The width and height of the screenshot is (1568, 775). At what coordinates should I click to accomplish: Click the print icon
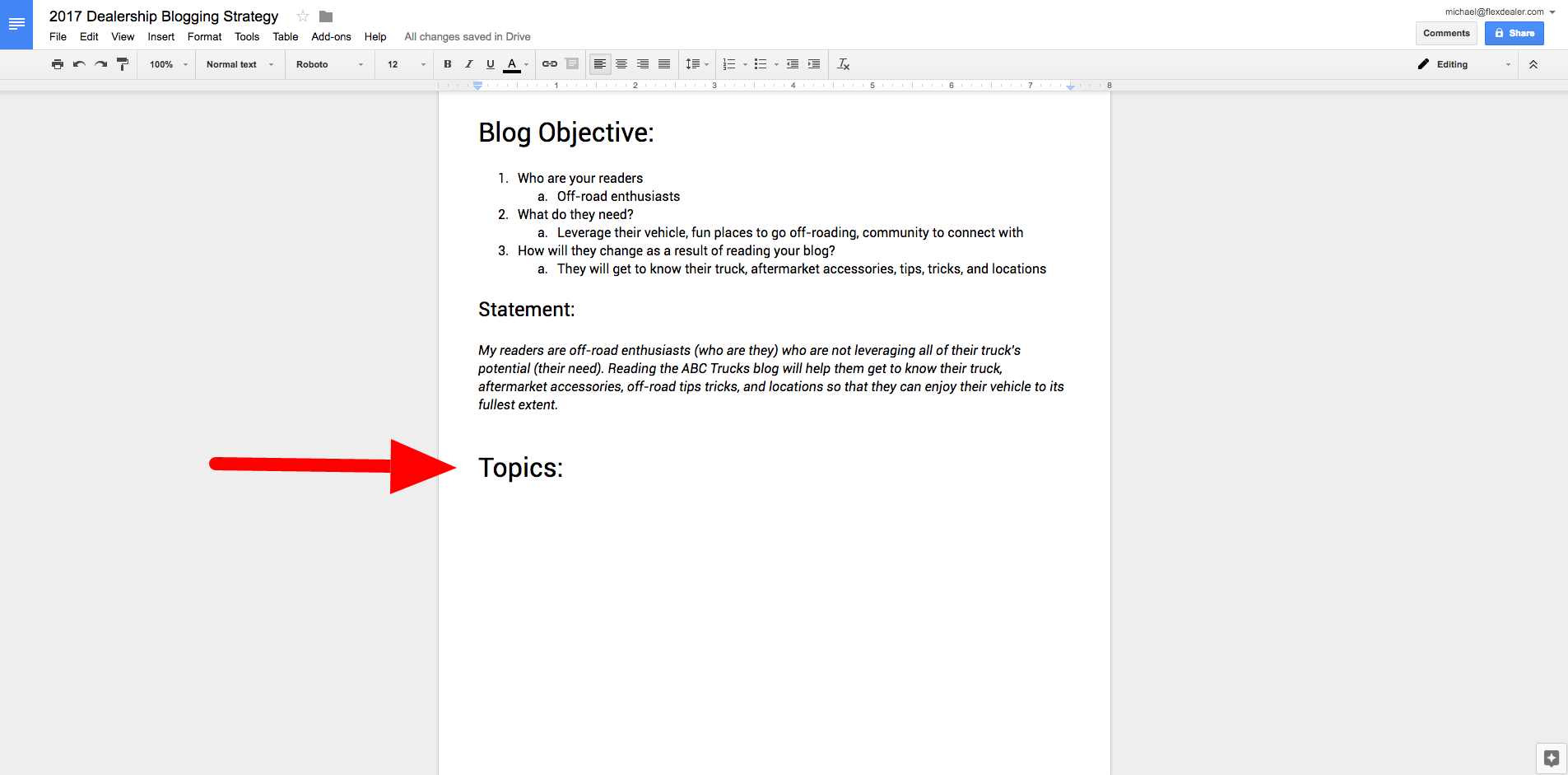(x=57, y=64)
